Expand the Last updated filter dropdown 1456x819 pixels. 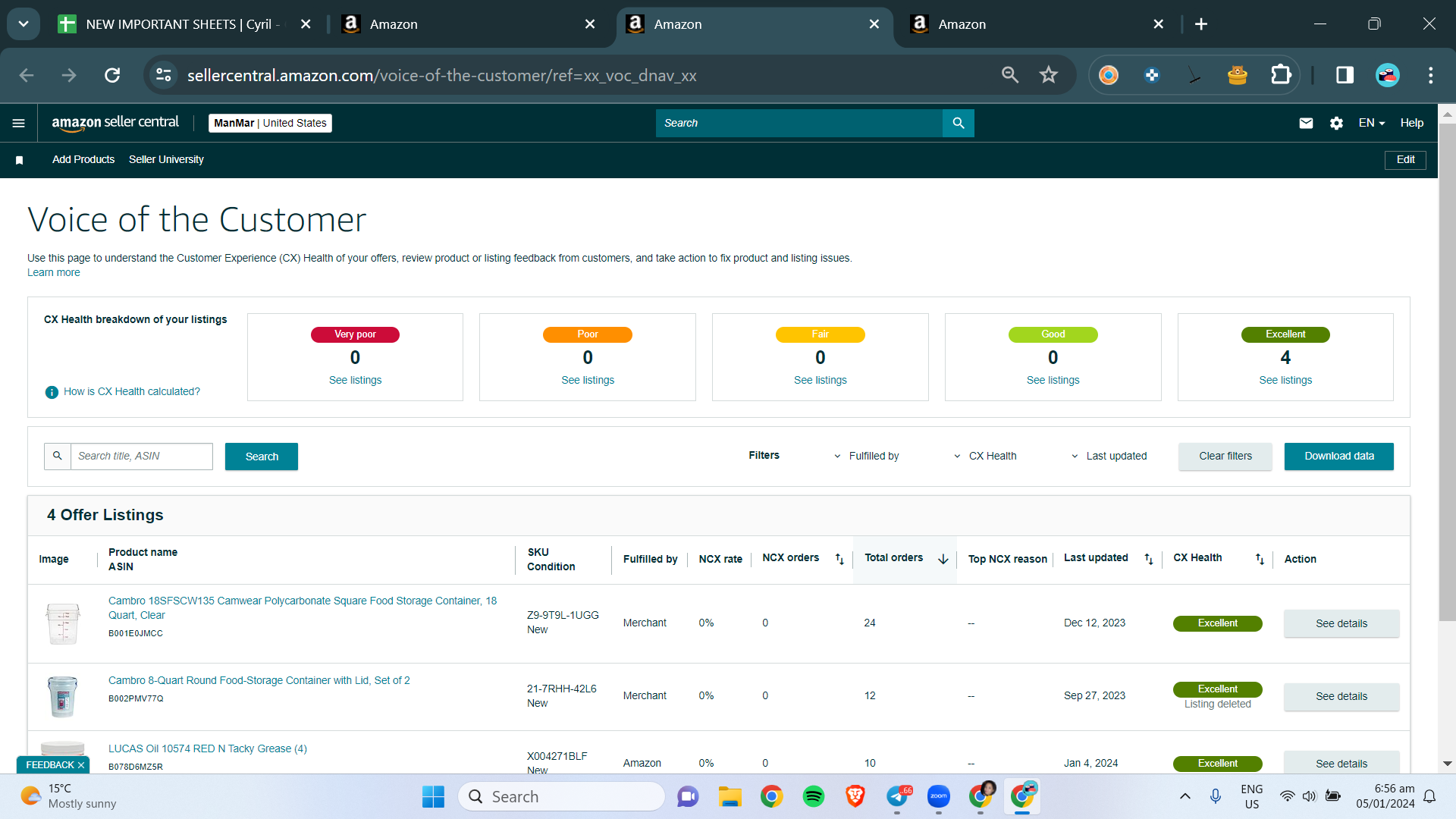(x=1109, y=456)
